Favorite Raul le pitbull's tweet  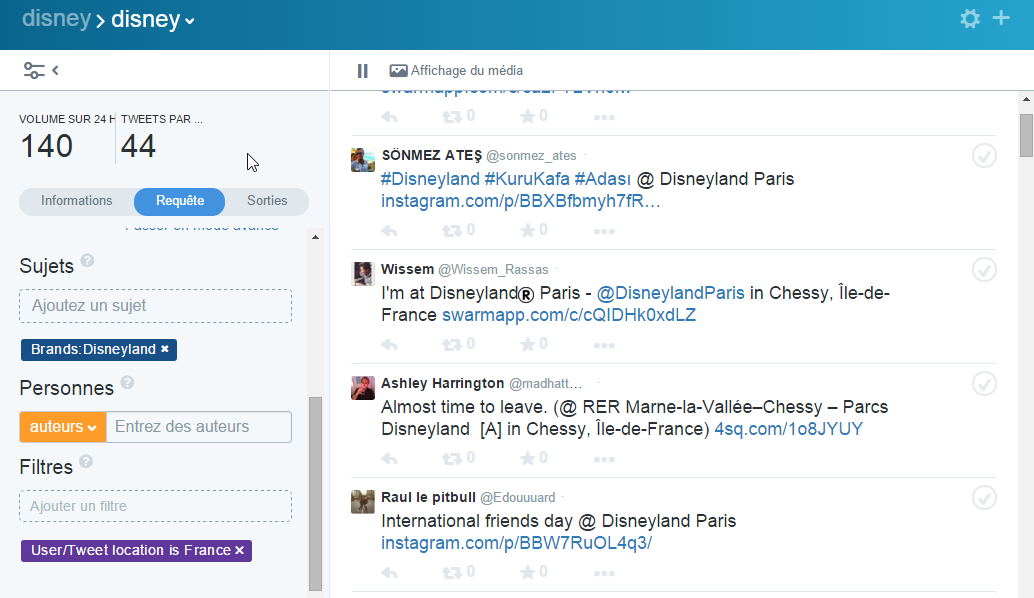coord(528,572)
